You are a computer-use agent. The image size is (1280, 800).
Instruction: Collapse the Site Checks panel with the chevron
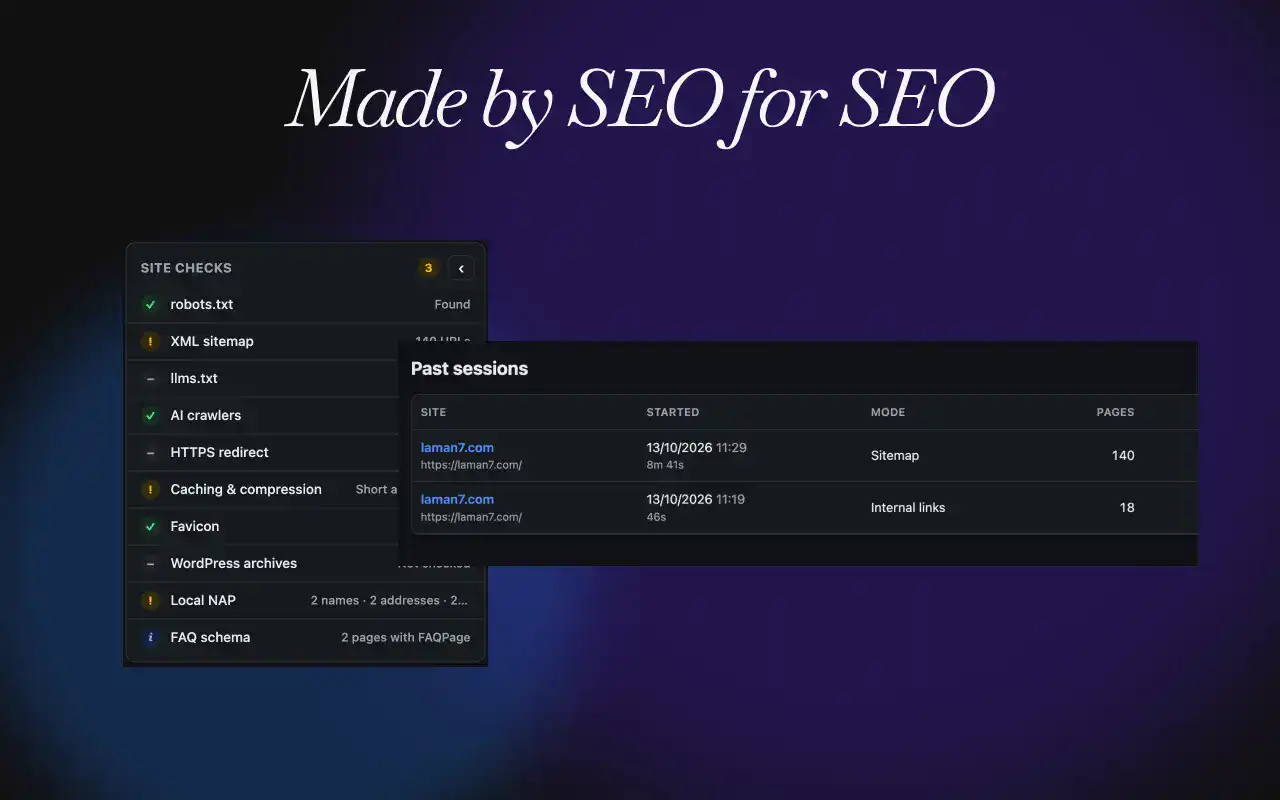point(461,268)
